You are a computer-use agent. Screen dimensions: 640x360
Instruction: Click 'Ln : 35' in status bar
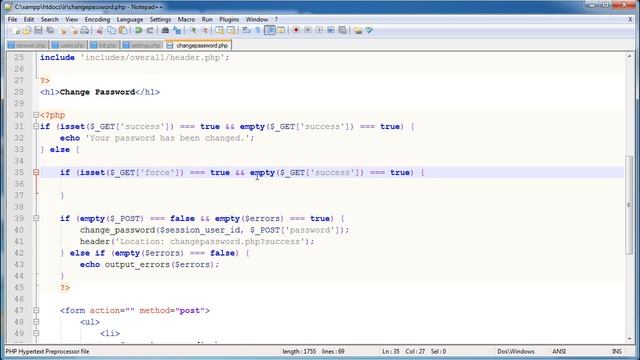point(391,351)
